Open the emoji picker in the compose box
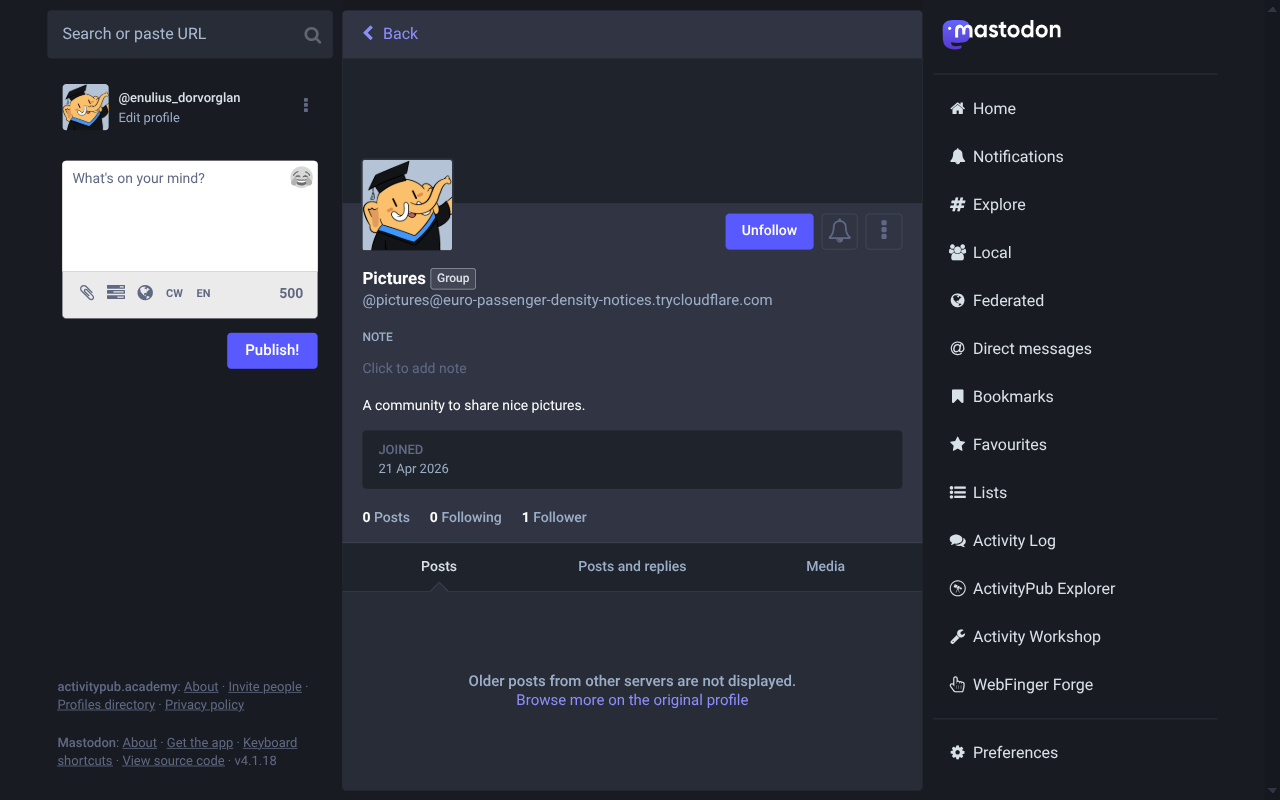The height and width of the screenshot is (800, 1280). click(299, 176)
